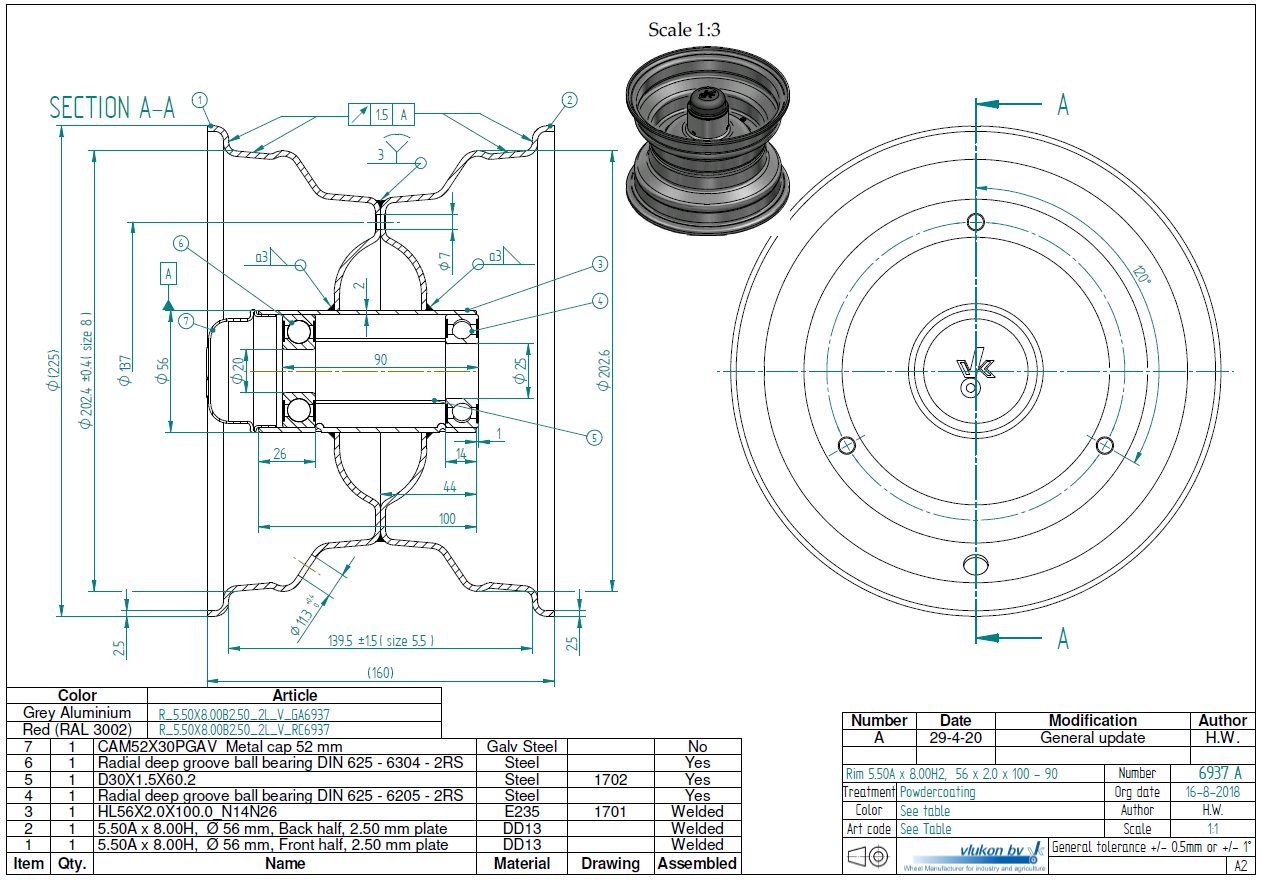Select the SECTION A-A view title
Image resolution: width=1261 pixels, height=880 pixels.
(112, 108)
